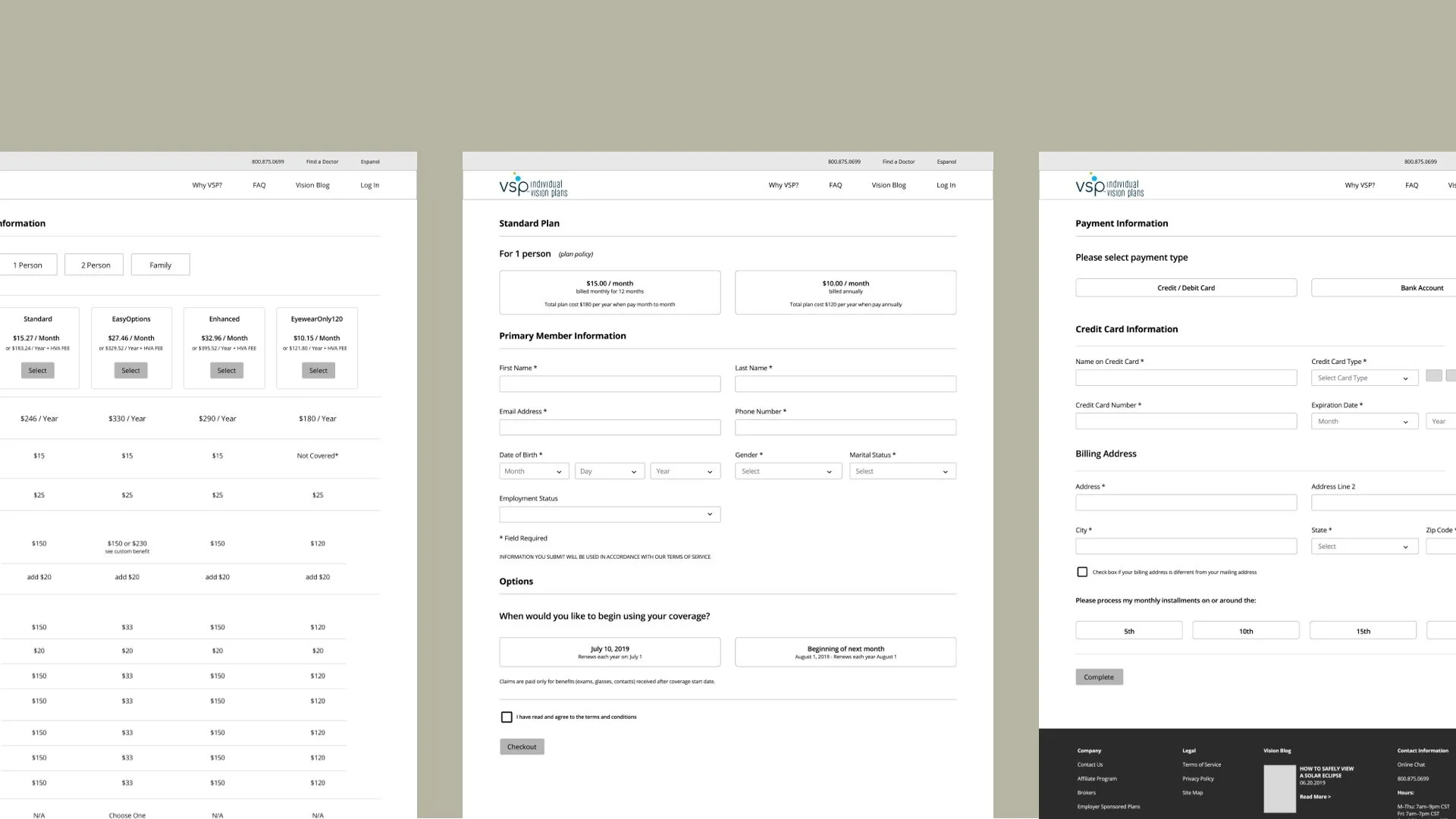Click the VSP logo in the middle page
The image size is (1456, 819).
(x=533, y=185)
